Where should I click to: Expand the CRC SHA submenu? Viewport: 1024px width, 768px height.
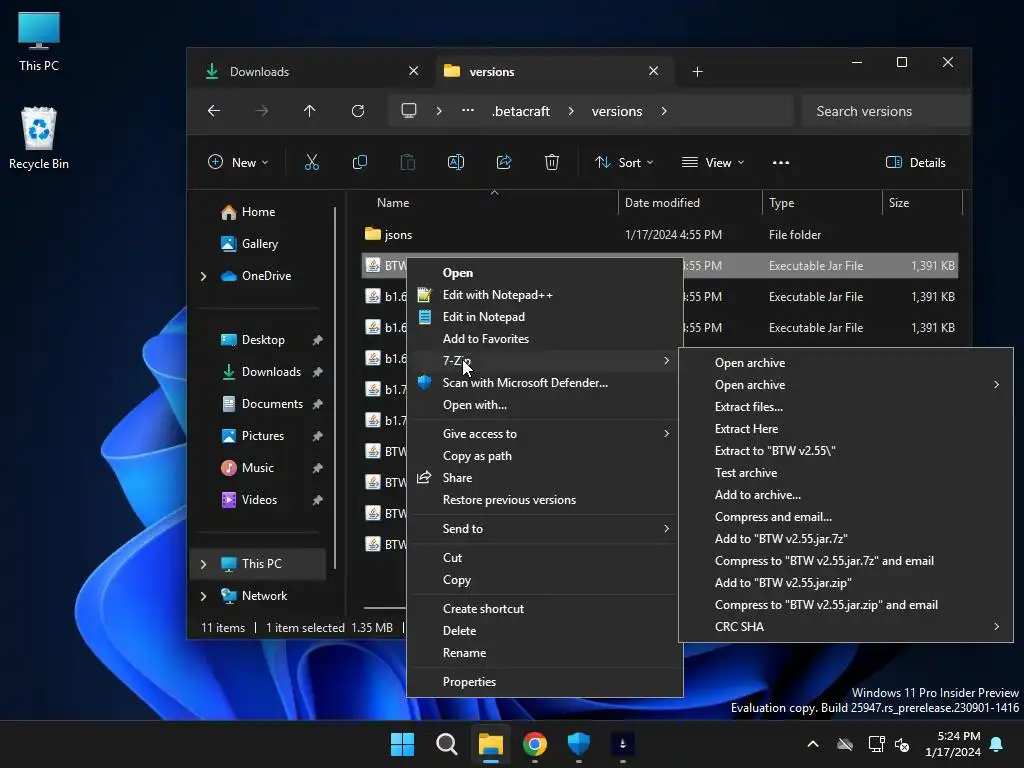coord(846,627)
